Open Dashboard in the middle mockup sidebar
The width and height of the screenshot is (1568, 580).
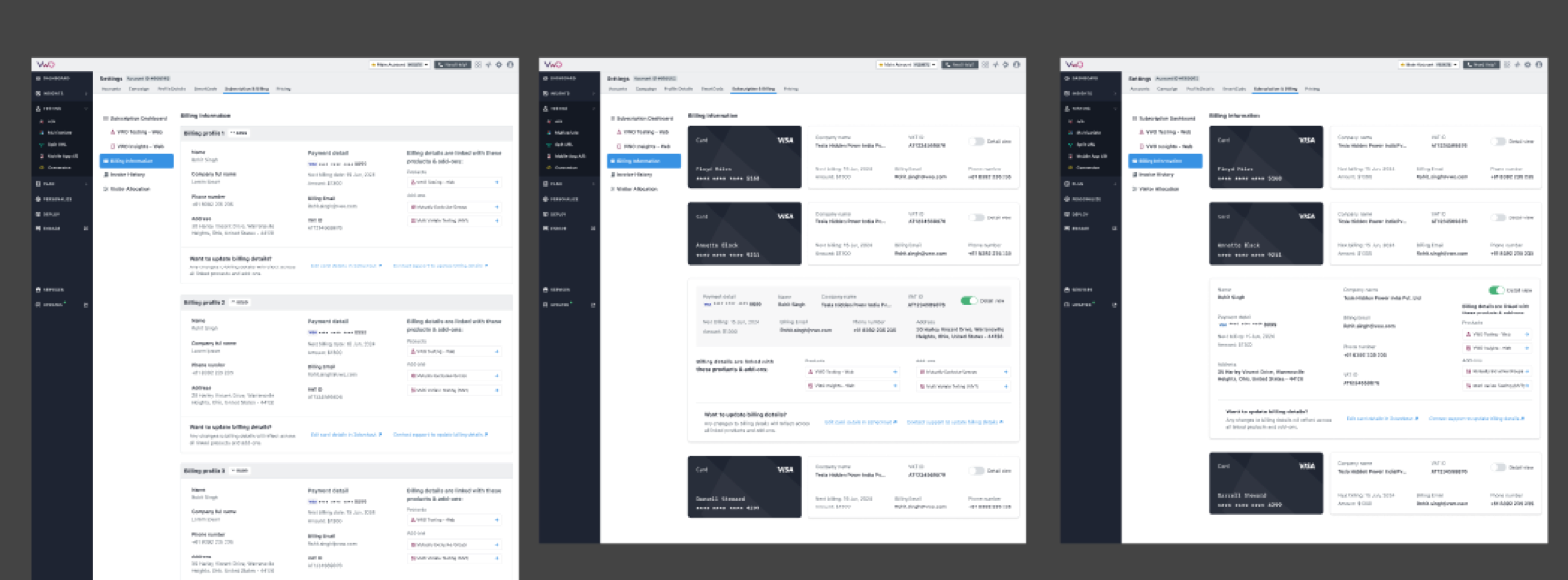561,78
